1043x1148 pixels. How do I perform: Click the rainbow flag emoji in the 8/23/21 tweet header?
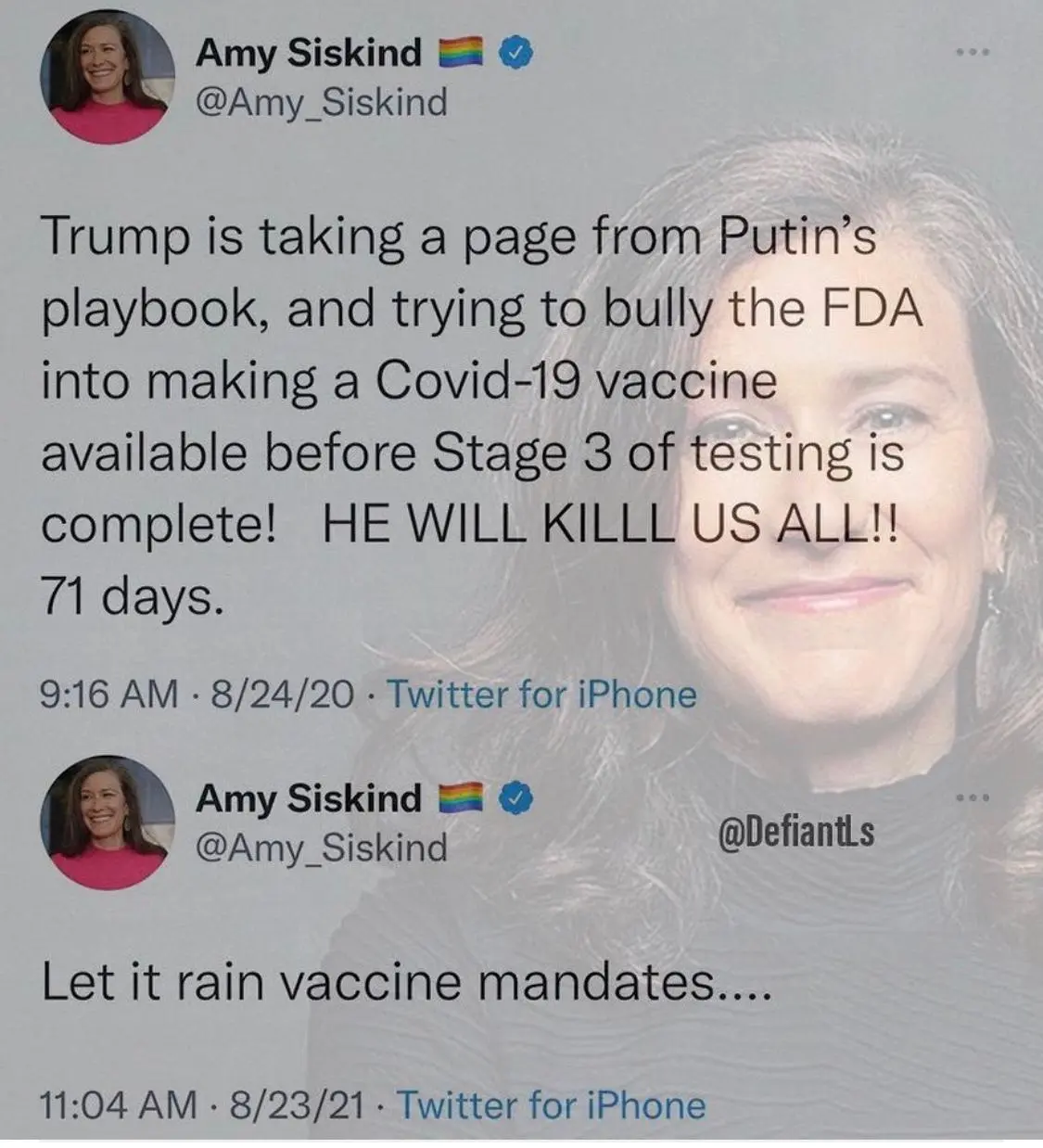(462, 799)
